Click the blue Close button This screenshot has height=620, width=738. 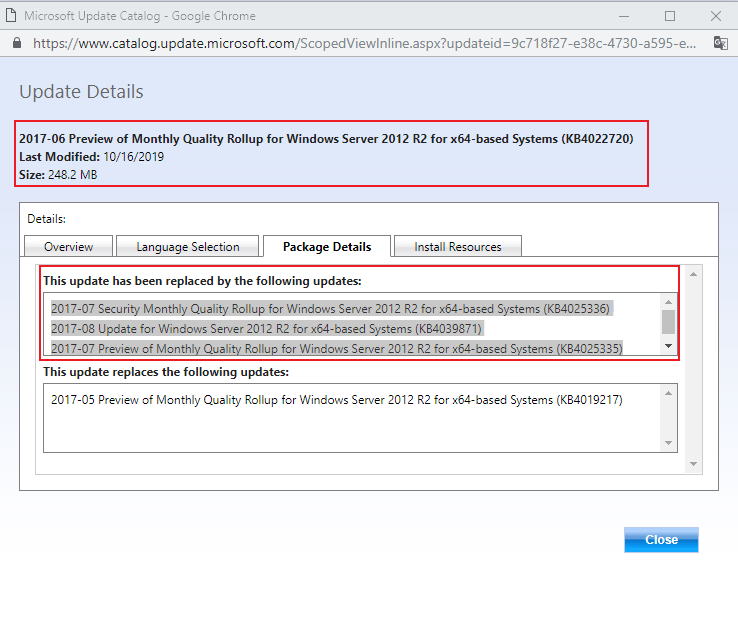pyautogui.click(x=661, y=539)
